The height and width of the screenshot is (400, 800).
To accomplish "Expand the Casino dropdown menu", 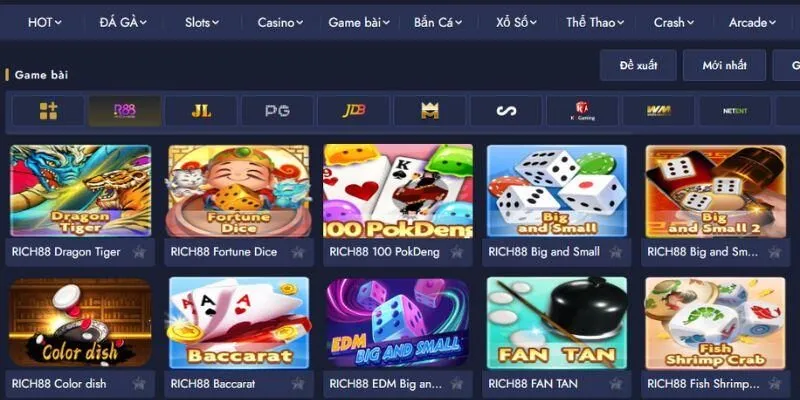I will (x=280, y=22).
